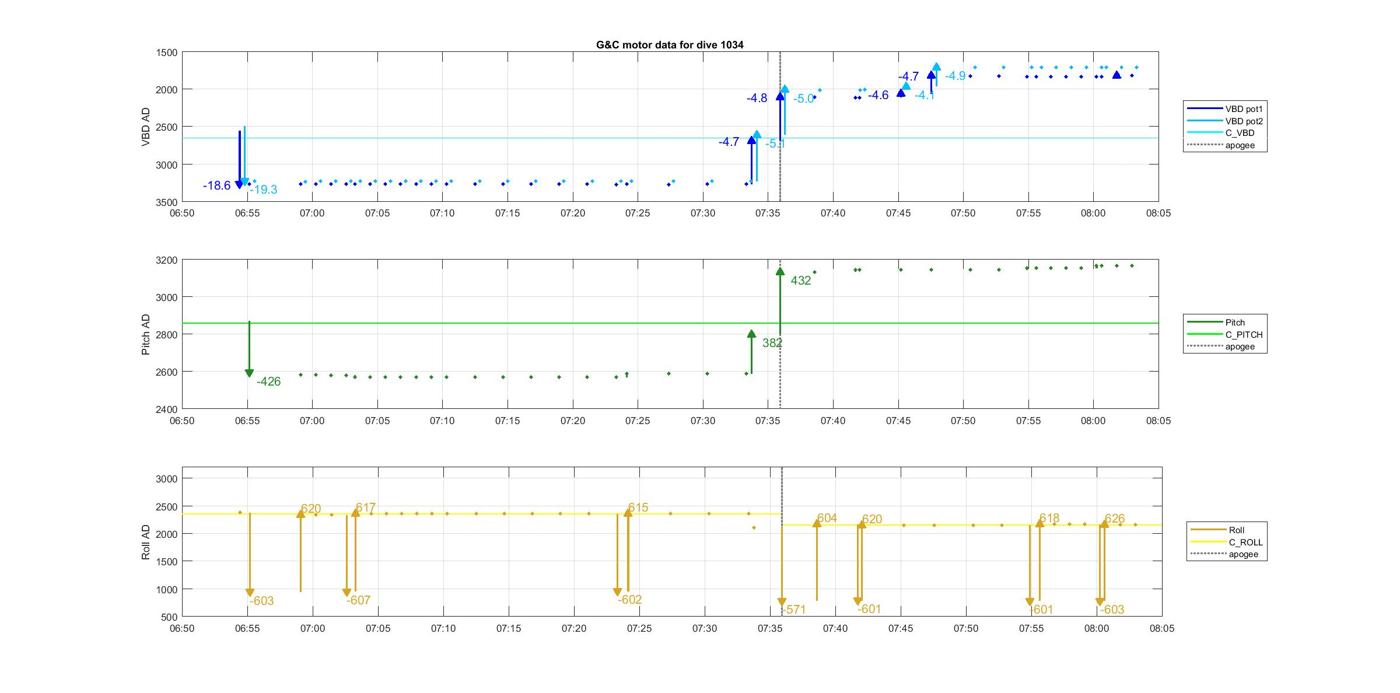This screenshot has width=1400, height=693.
Task: Click the "2400" y-axis tick label
Action: [x=166, y=410]
